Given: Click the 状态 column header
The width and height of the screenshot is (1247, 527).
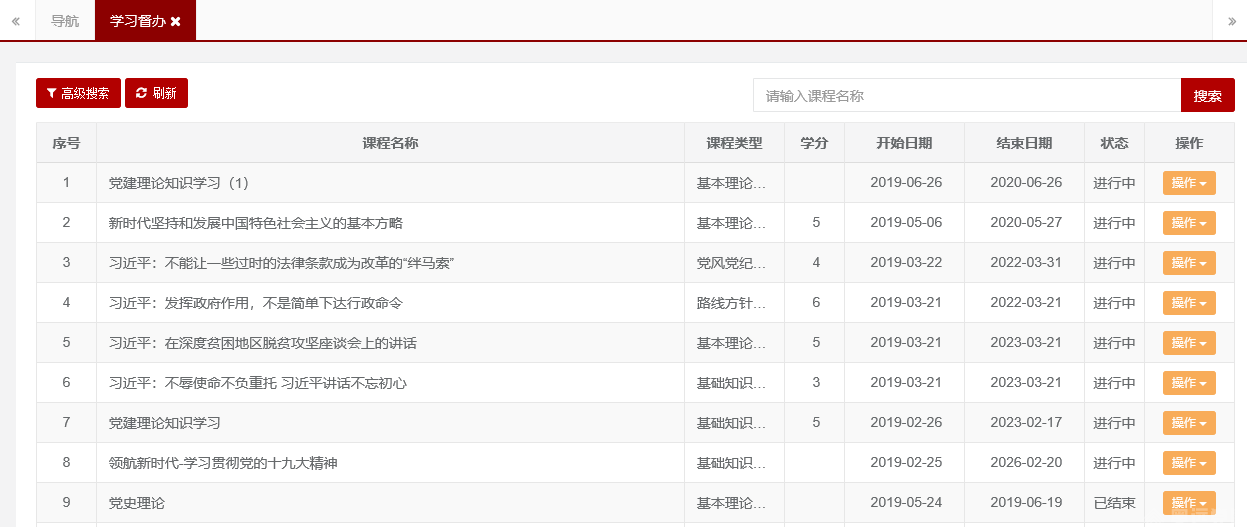Looking at the screenshot, I should click(x=1114, y=143).
